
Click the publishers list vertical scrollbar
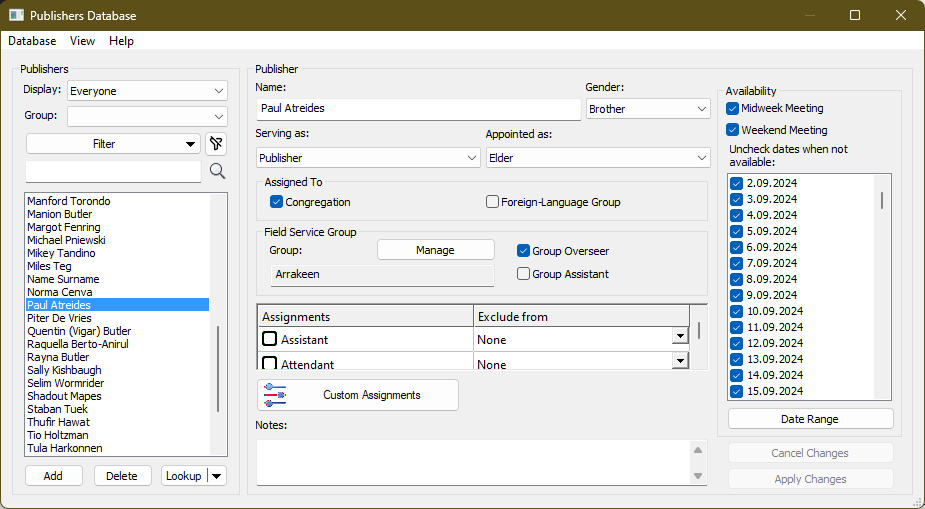[x=218, y=368]
